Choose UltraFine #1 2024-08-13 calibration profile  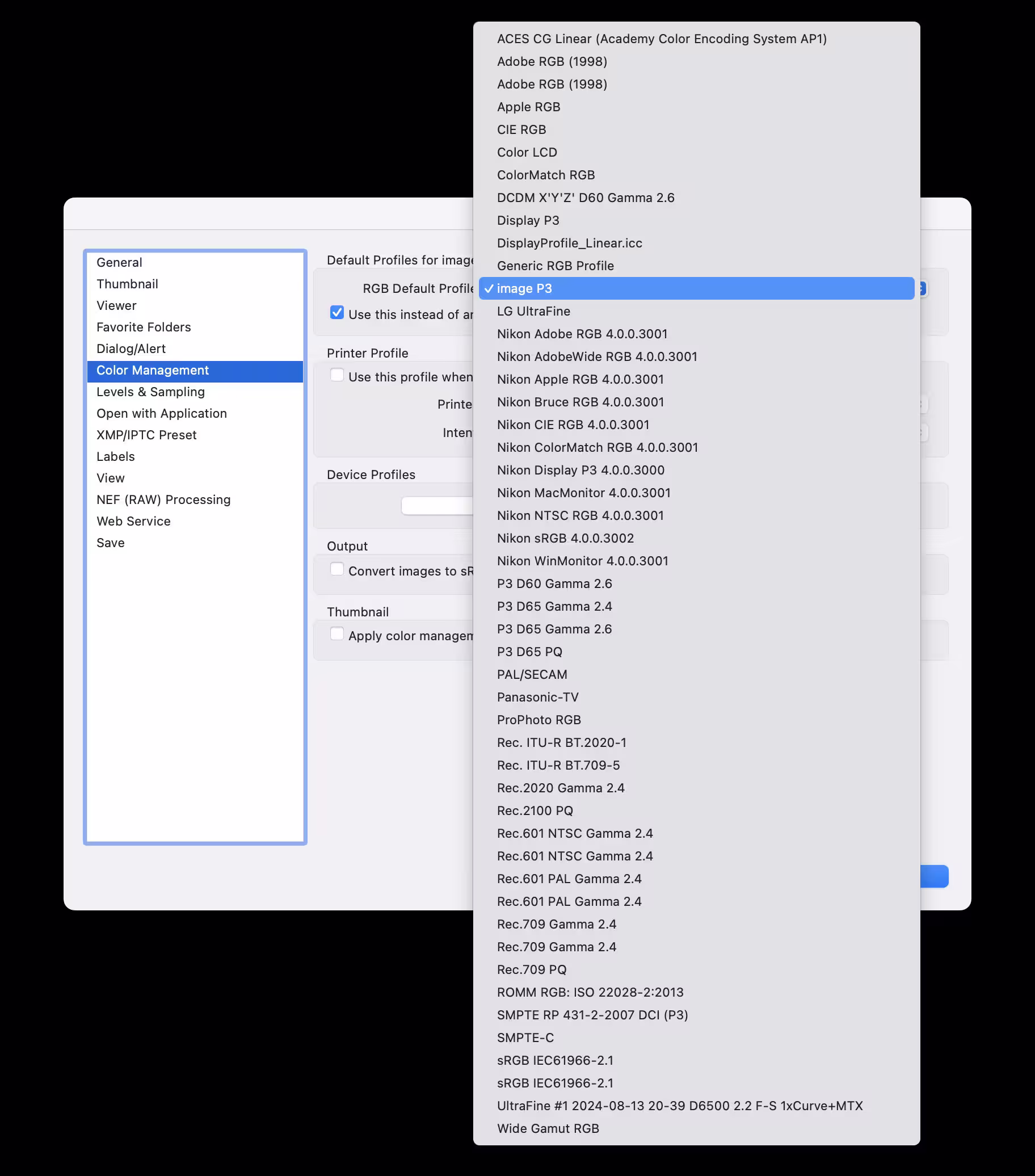(696, 1106)
